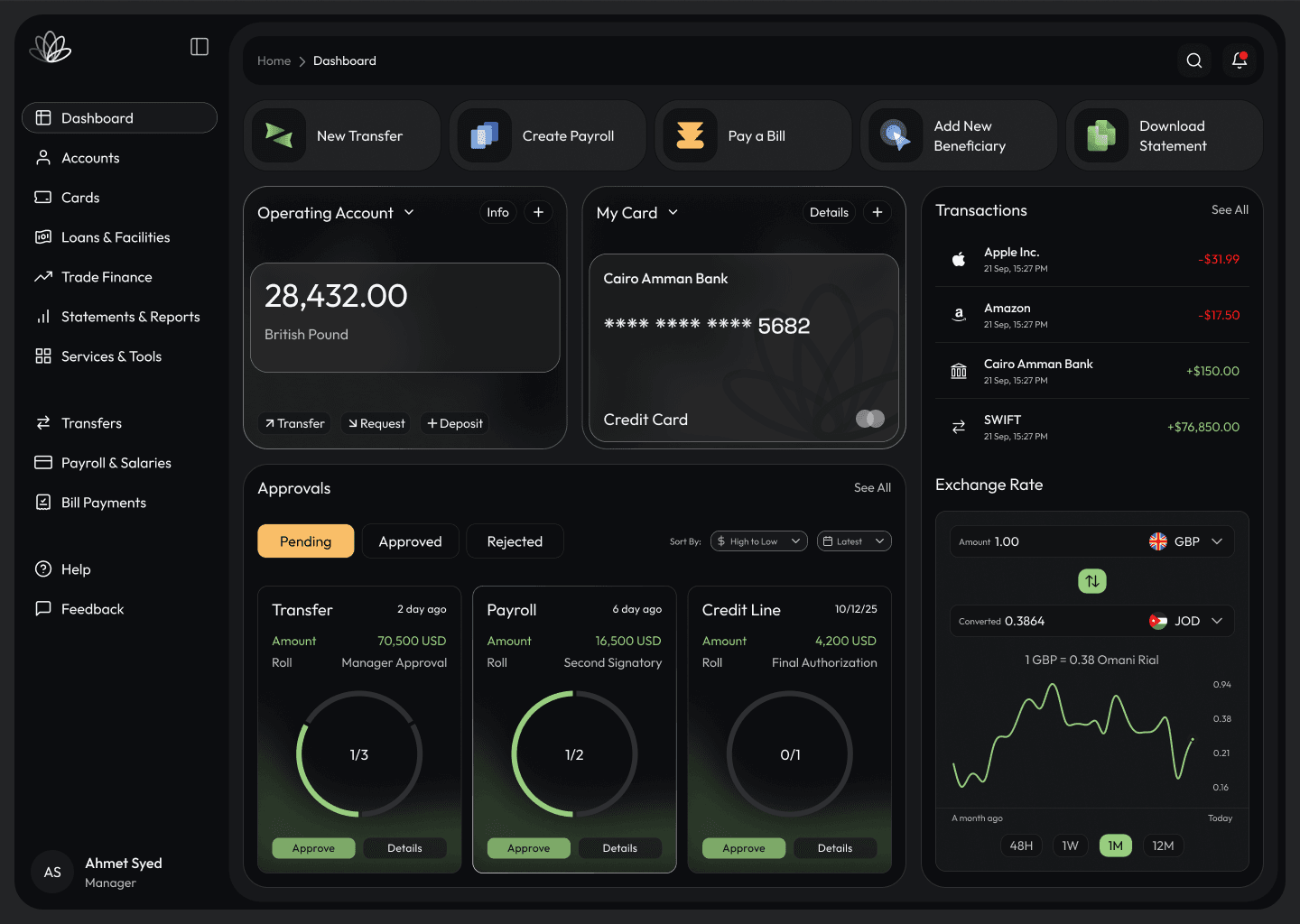Open search using the magnifier icon
The height and width of the screenshot is (924, 1300).
(x=1193, y=60)
